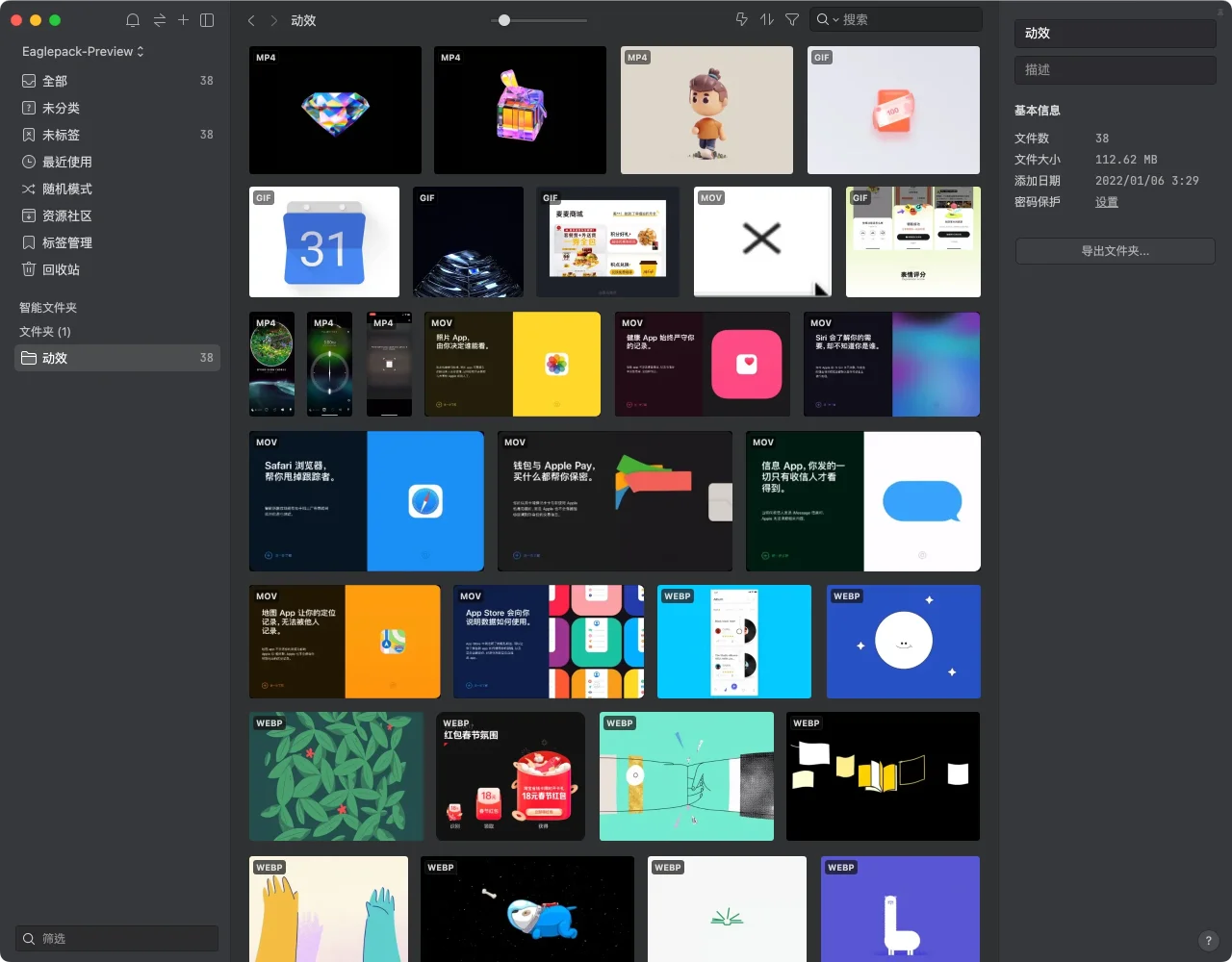Enable 随机模式 random mode
The width and height of the screenshot is (1232, 962).
(66, 189)
